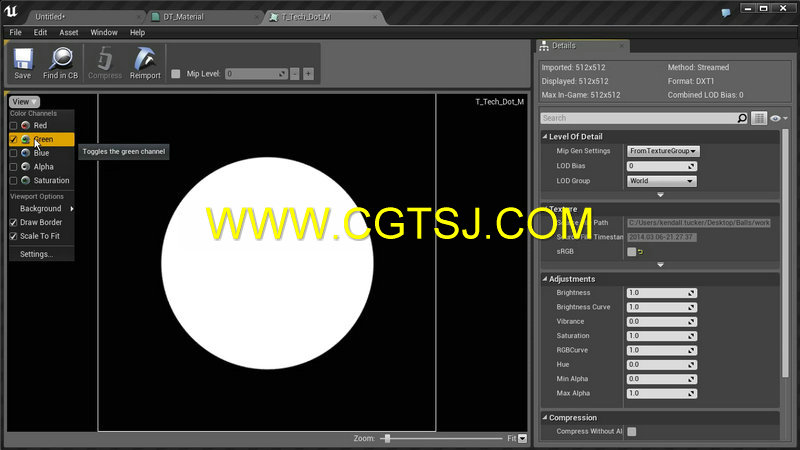Viewport: 800px width, 450px height.
Task: Open the Help menu
Action: [137, 32]
